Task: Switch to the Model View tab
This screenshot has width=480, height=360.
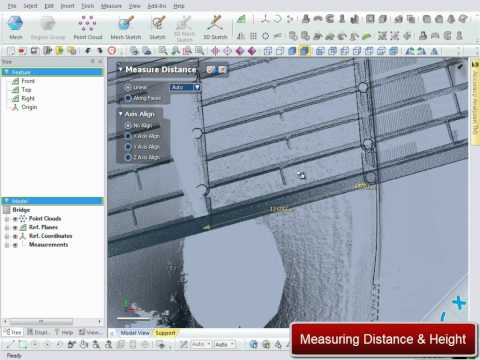Action: coord(135,333)
